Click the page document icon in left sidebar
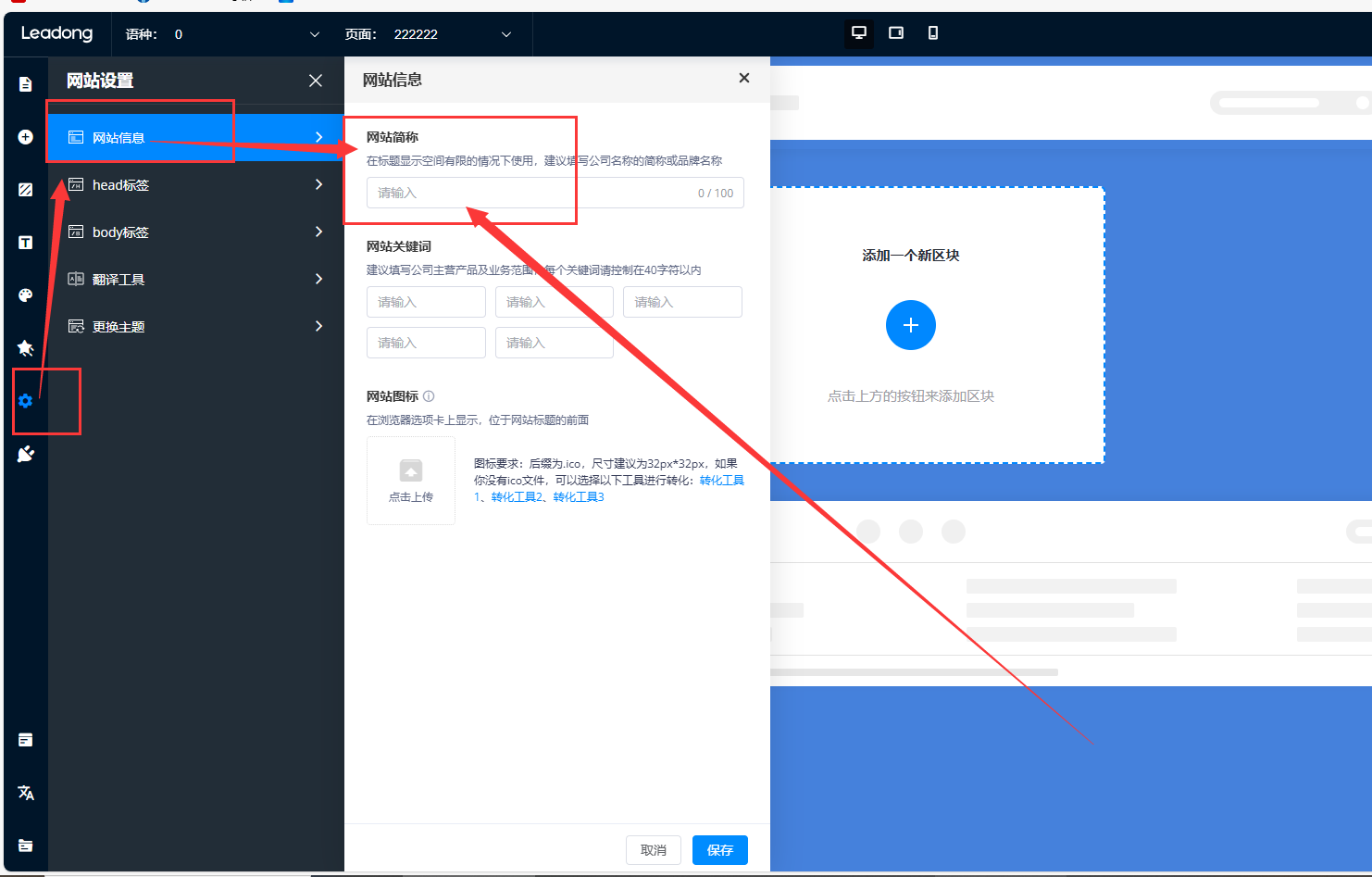 click(x=25, y=84)
